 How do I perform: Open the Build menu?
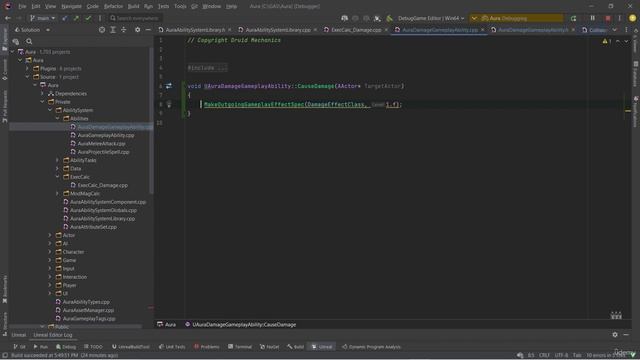[x=133, y=6]
